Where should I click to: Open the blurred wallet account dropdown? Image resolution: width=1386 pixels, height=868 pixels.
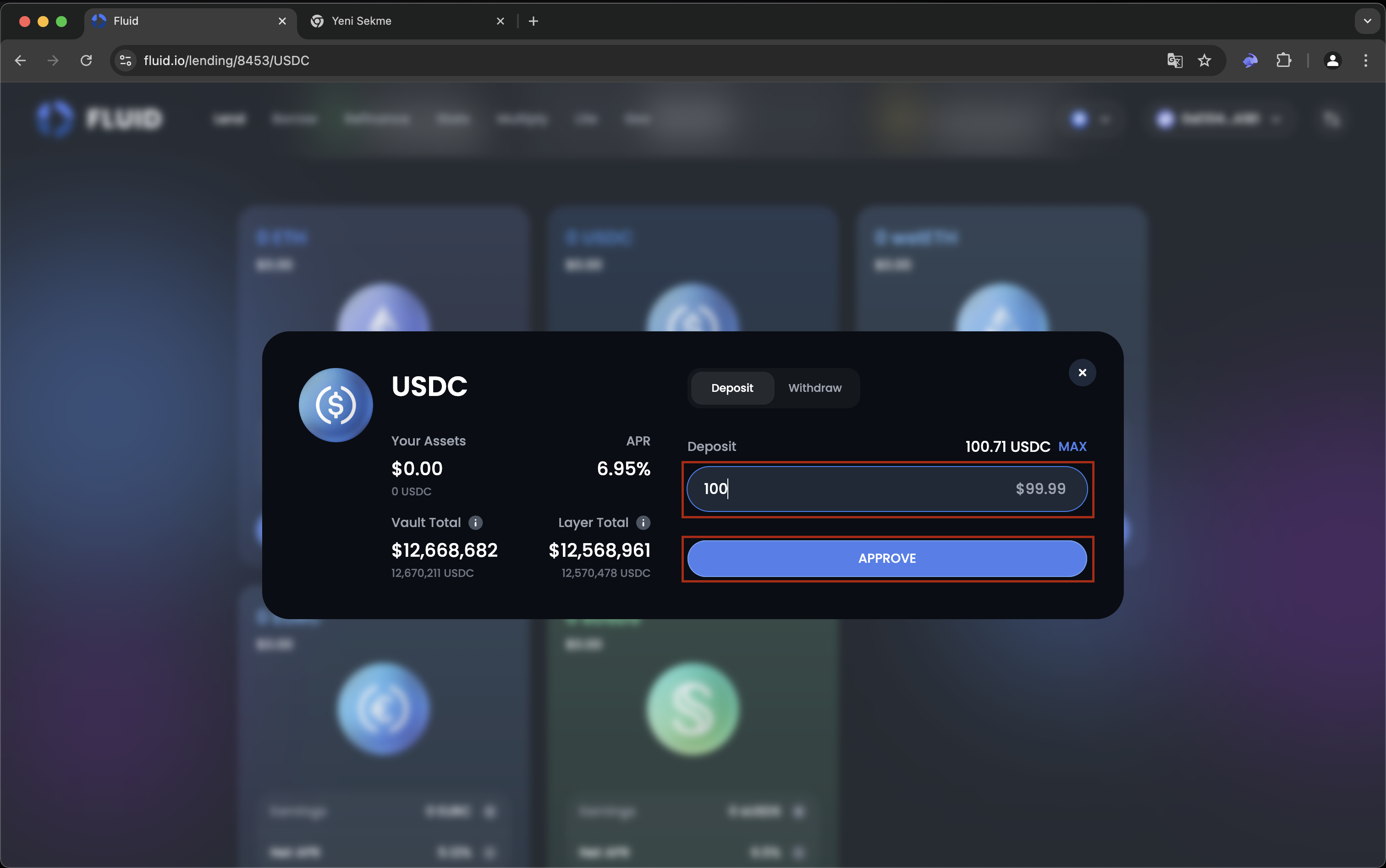1221,119
